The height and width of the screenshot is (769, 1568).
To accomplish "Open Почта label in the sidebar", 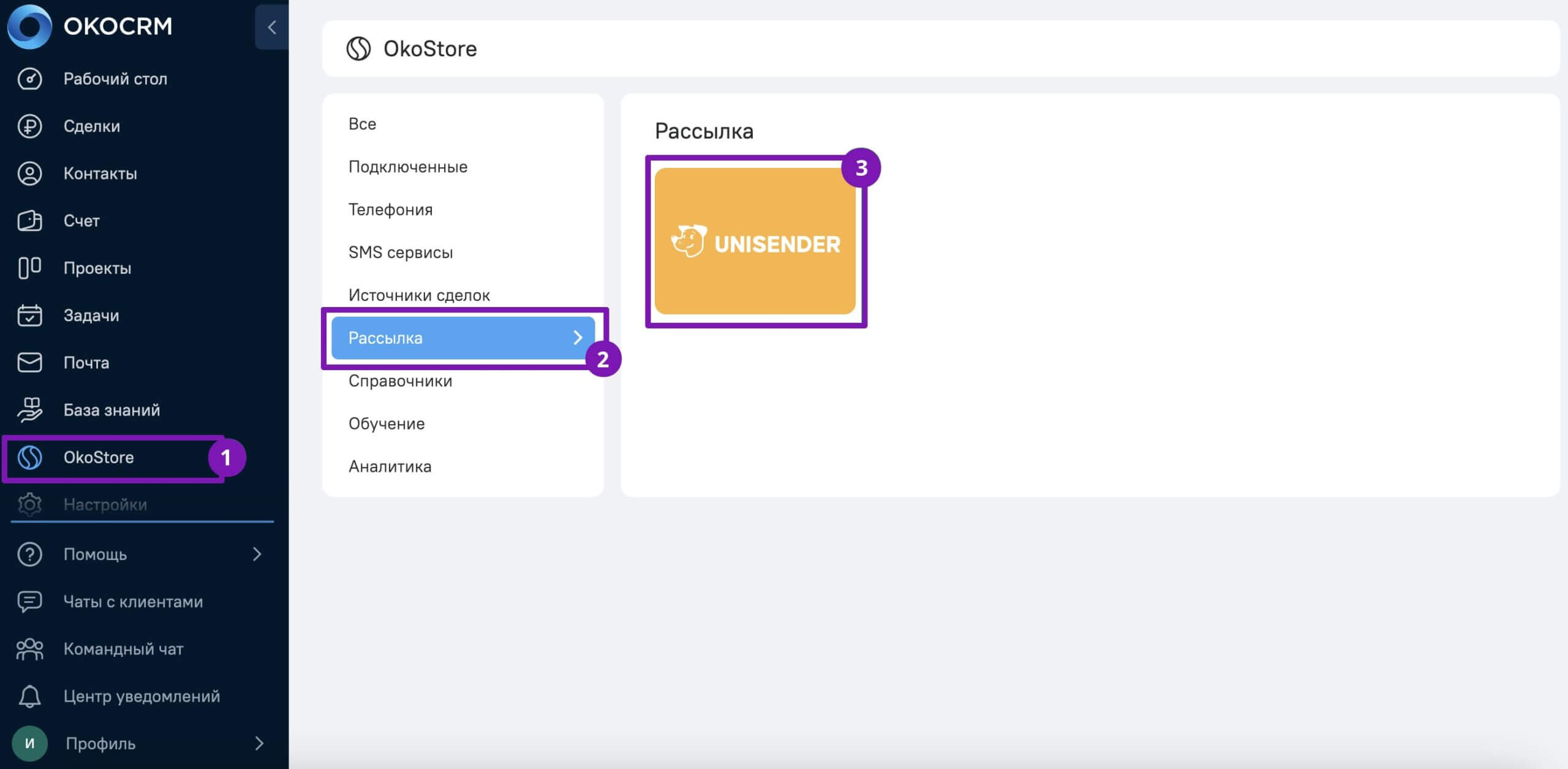I will tap(86, 363).
